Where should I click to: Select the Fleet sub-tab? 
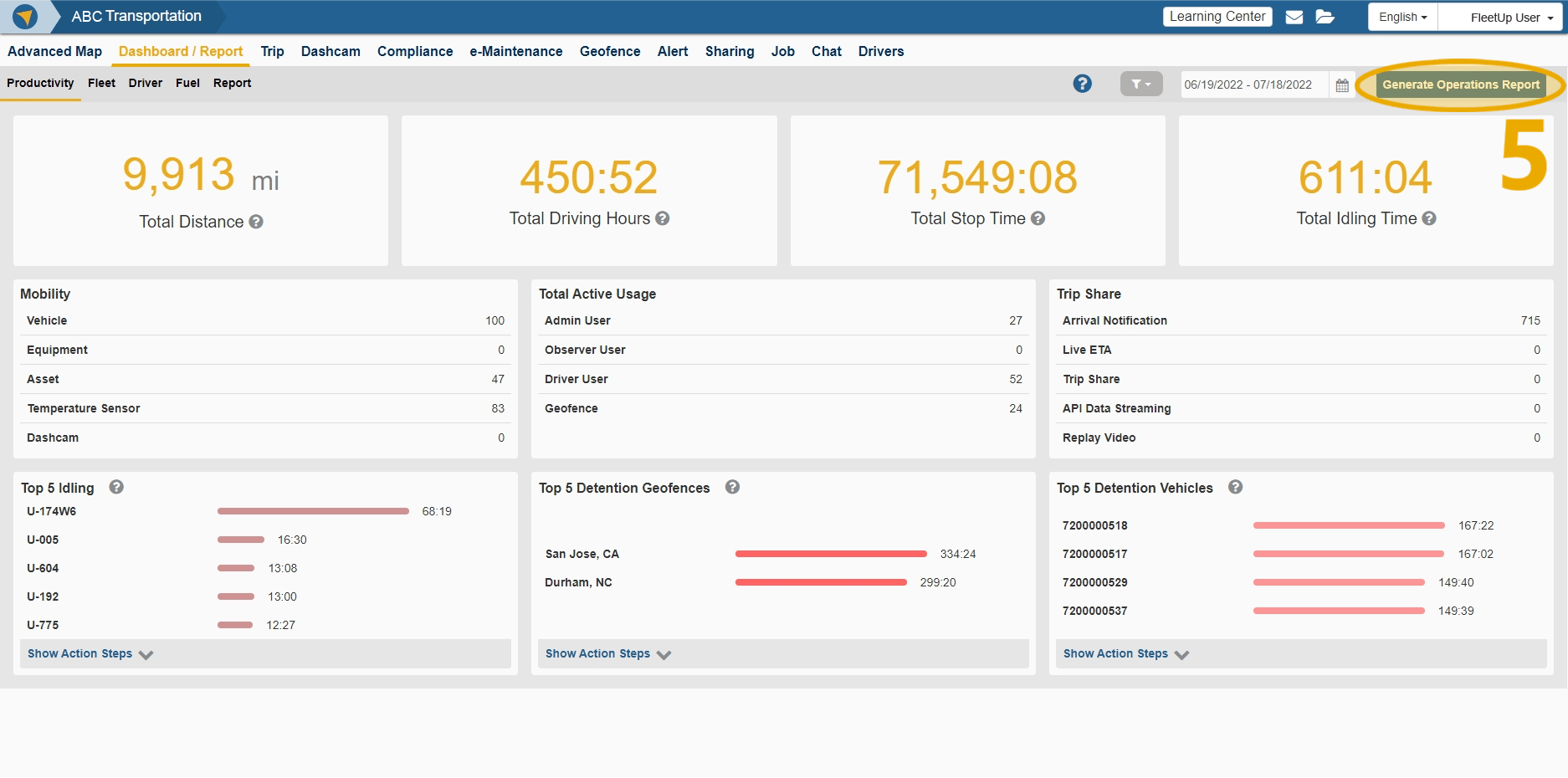(101, 83)
